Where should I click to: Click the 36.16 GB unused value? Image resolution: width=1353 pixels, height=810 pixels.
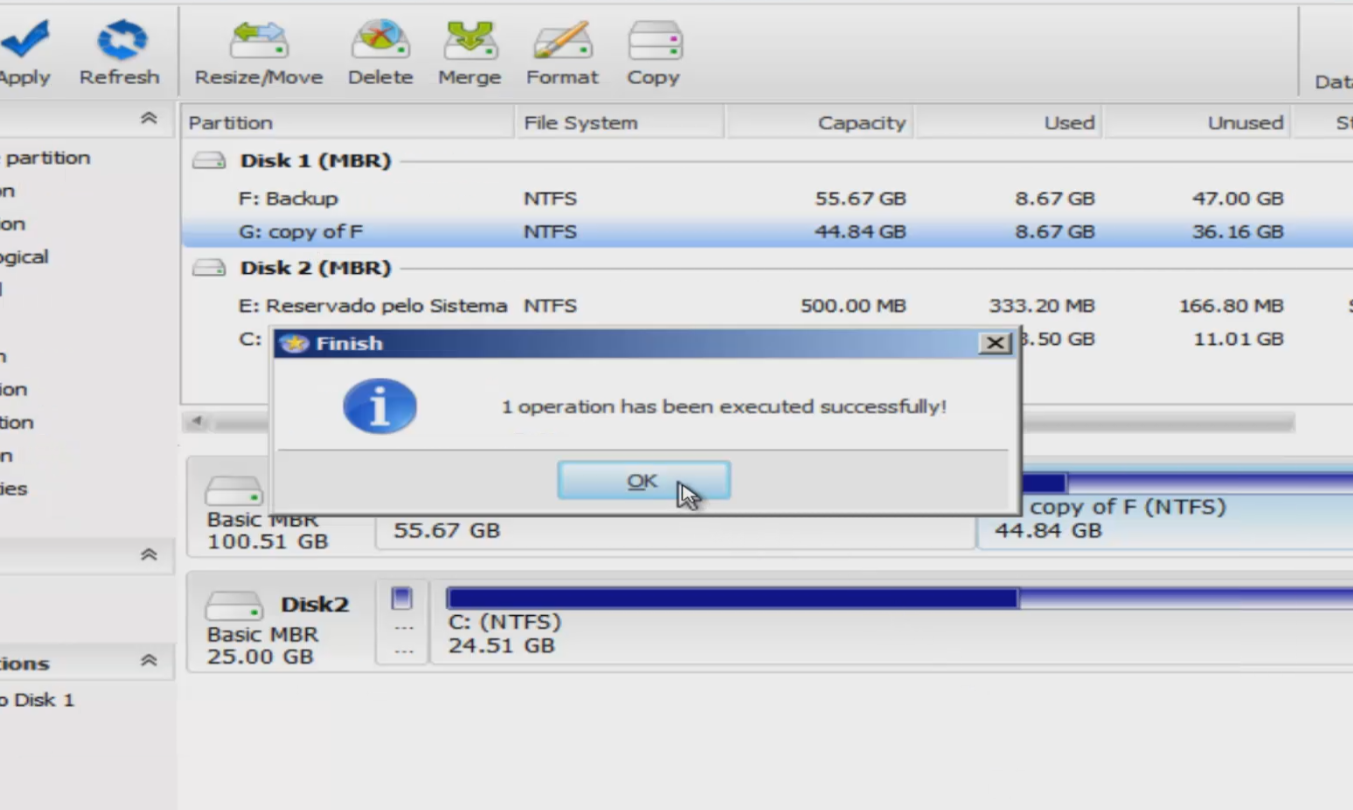click(x=1237, y=231)
